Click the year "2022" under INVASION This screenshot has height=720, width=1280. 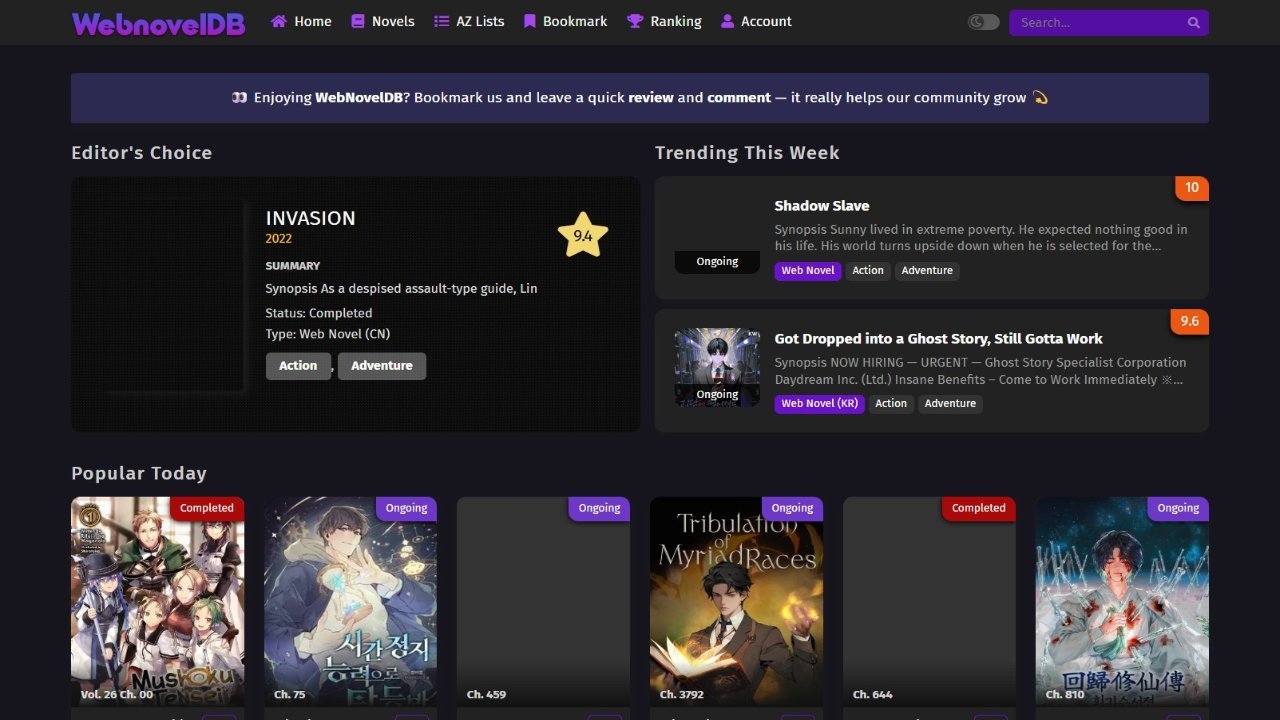click(x=279, y=239)
